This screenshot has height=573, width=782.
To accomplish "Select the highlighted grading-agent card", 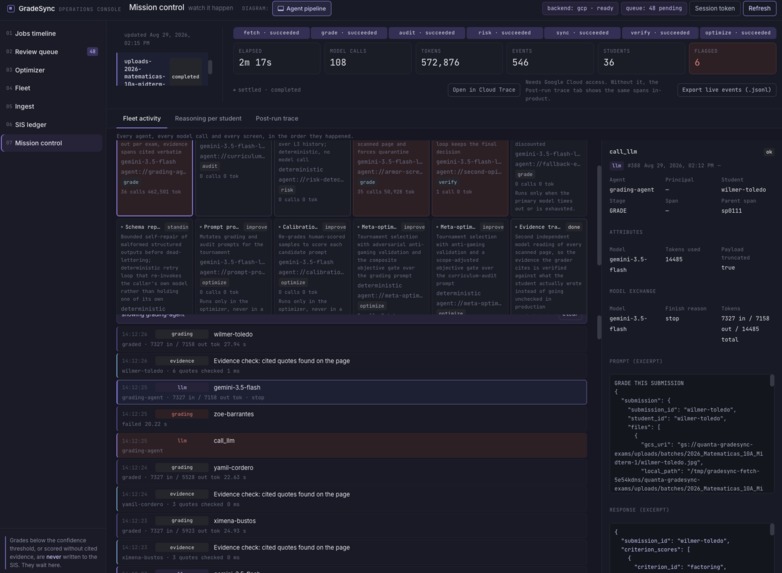I will [155, 178].
